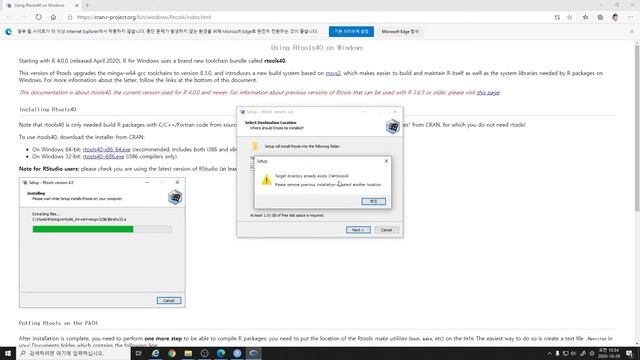Screen dimensions: 640x360
Task: Close the Setup warning dialog with its X
Action: pyautogui.click(x=386, y=161)
